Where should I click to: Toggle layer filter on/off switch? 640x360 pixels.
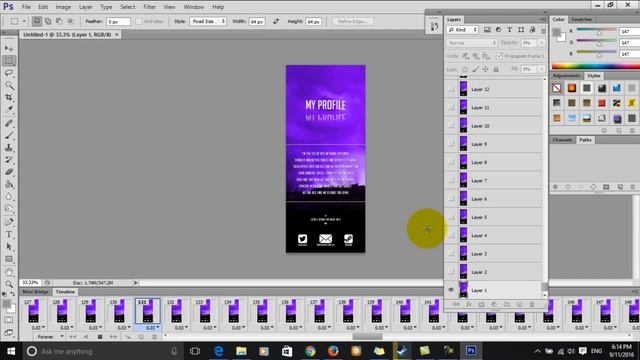(x=543, y=30)
